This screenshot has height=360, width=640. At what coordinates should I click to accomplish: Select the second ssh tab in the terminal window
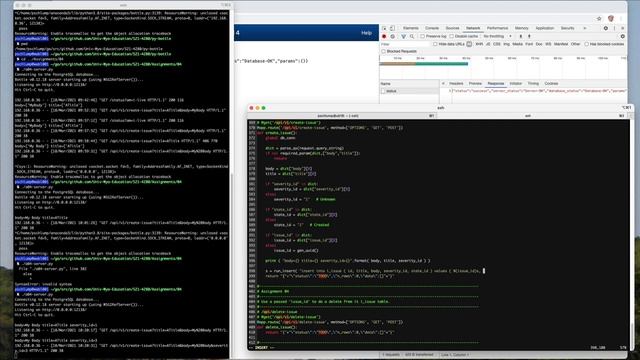pyautogui.click(x=532, y=116)
